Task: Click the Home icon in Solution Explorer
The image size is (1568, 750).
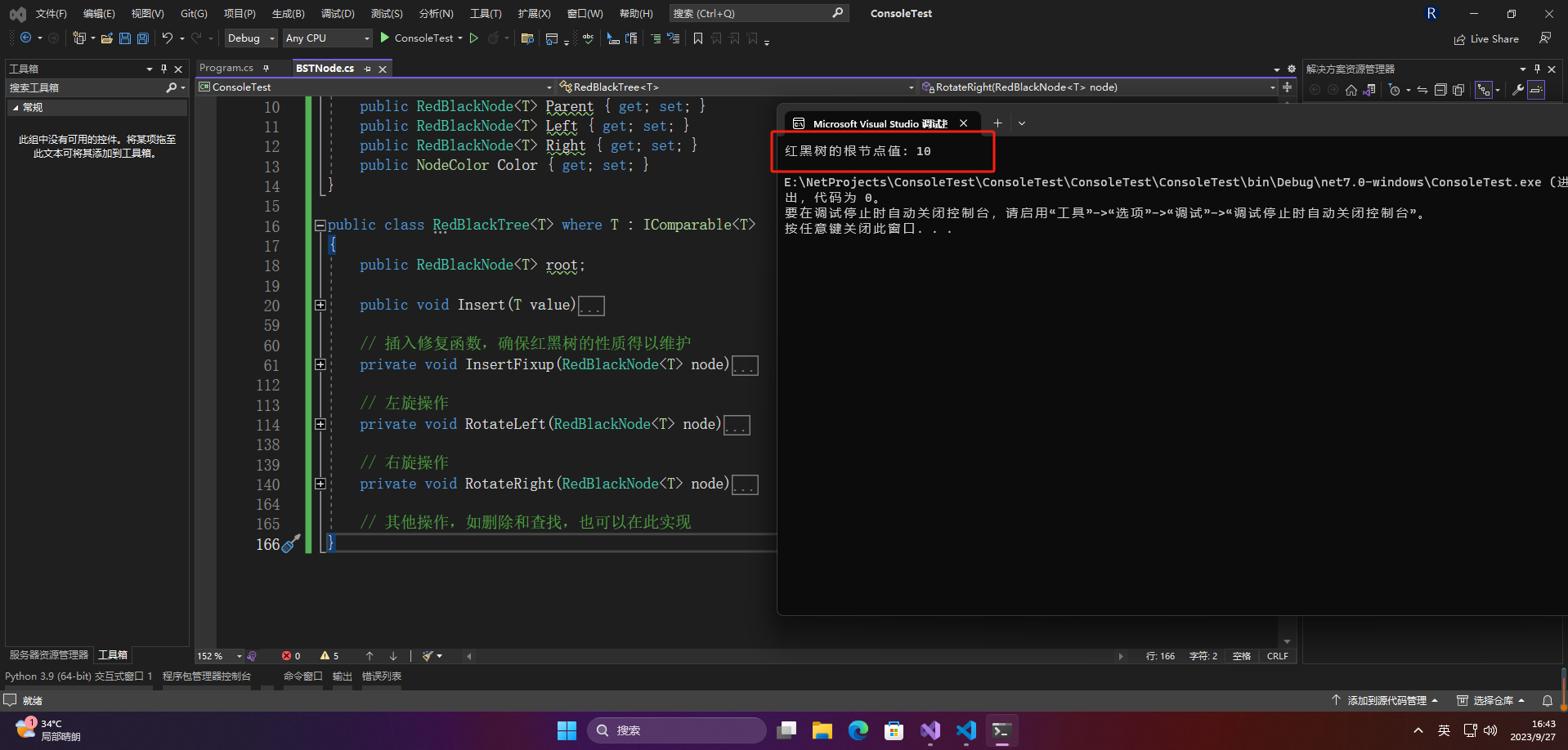Action: 1351,90
